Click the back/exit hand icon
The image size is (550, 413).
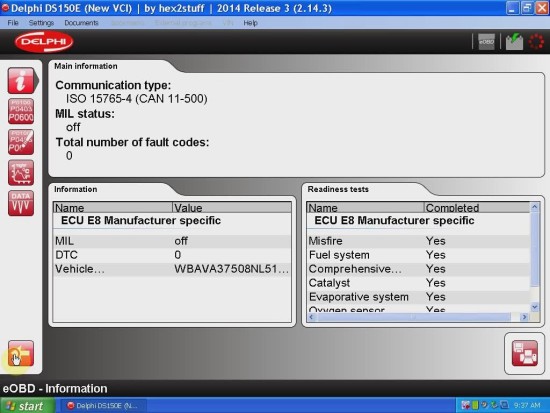click(21, 354)
